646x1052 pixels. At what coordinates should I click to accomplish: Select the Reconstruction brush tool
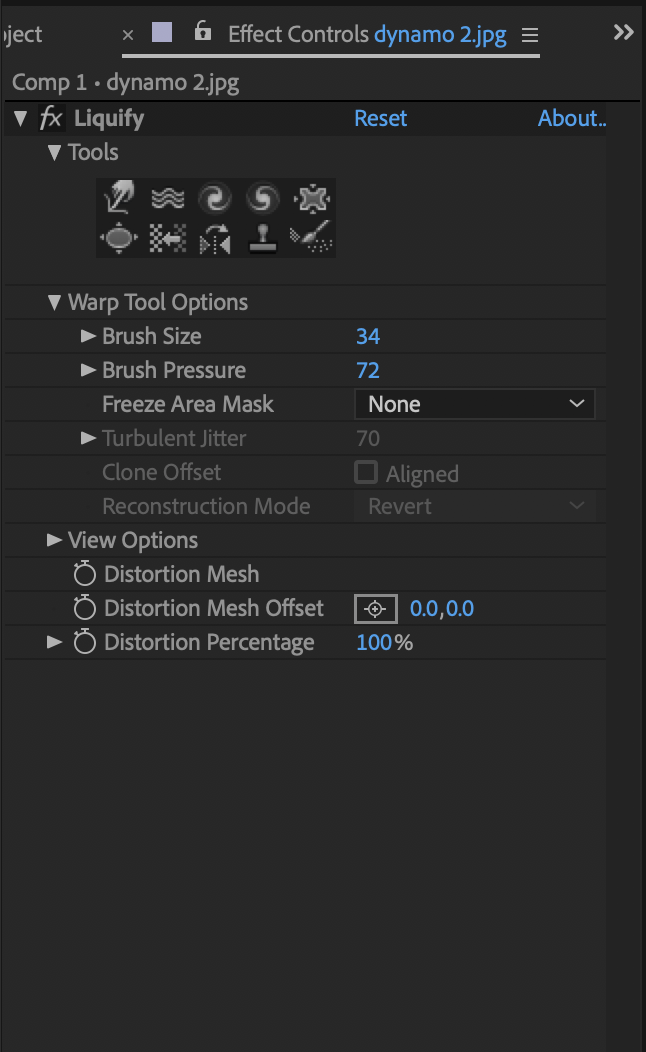[311, 239]
